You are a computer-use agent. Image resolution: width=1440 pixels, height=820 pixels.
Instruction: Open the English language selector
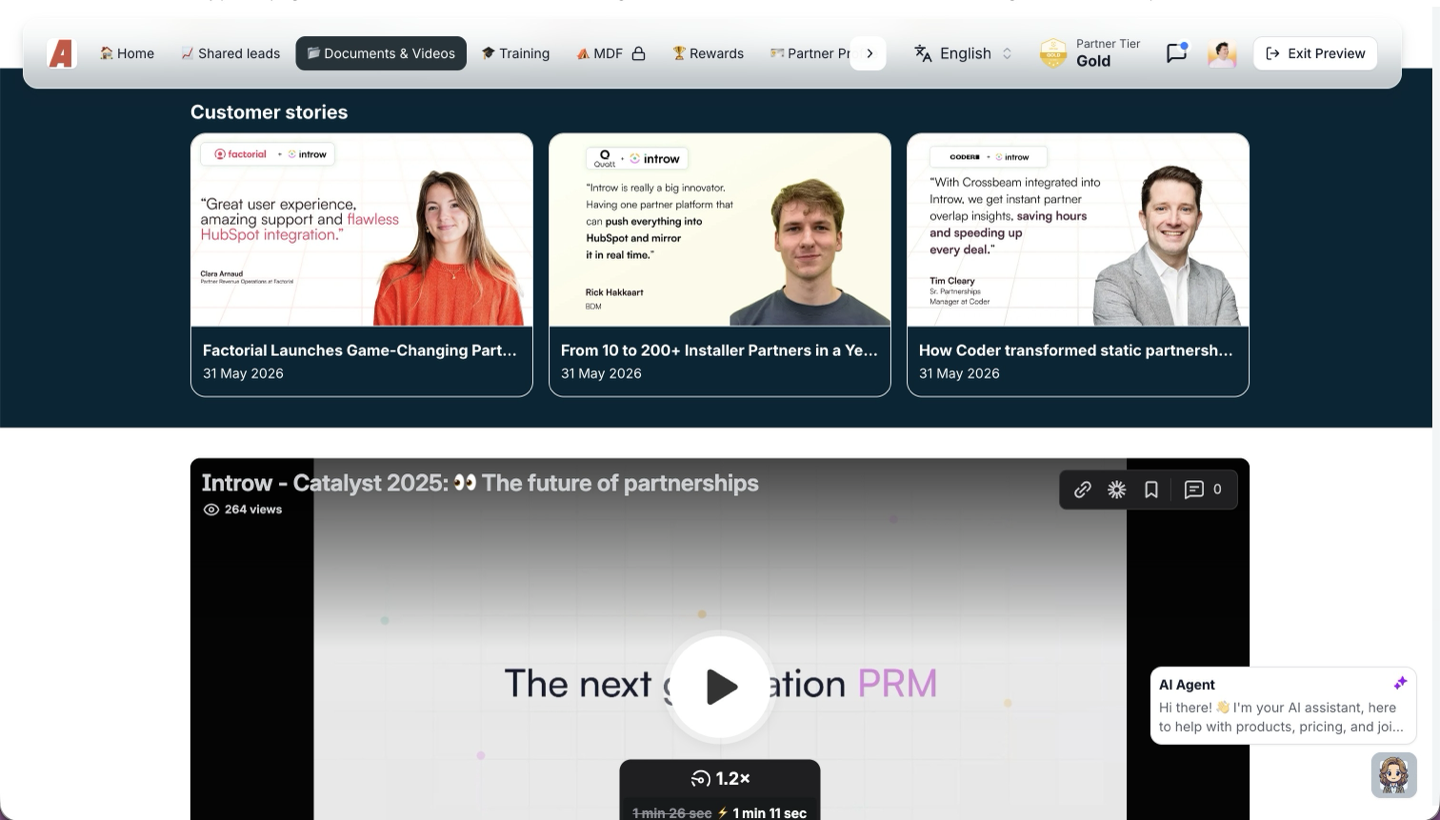pos(963,53)
